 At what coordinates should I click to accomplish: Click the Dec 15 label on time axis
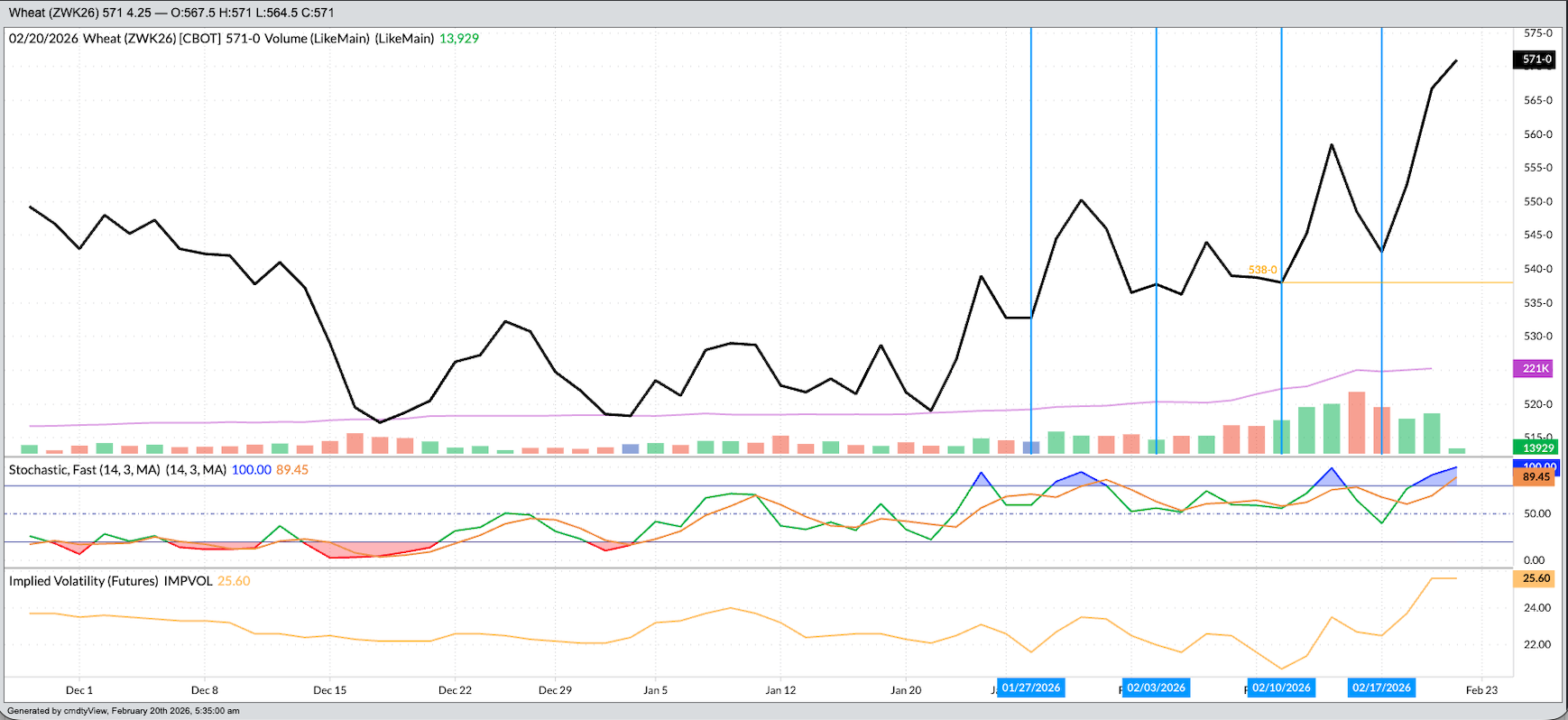point(329,690)
